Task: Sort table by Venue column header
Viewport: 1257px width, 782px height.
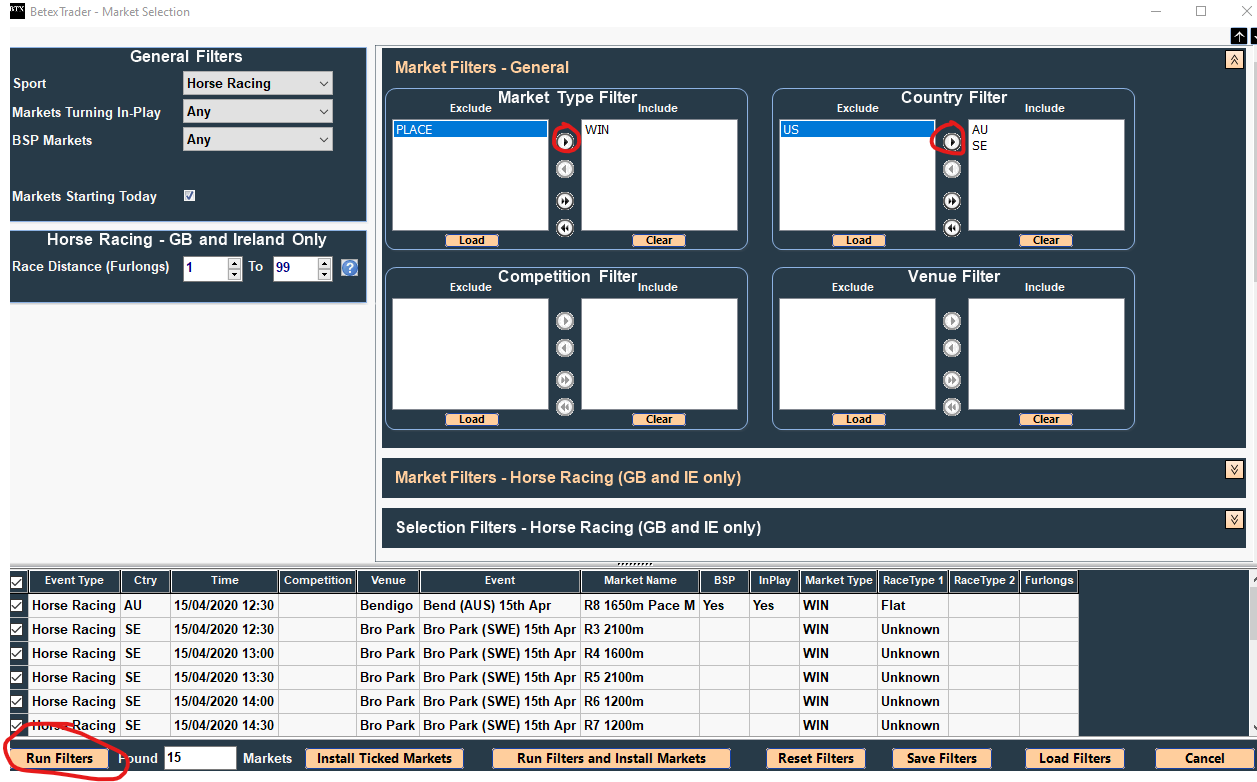Action: tap(387, 580)
